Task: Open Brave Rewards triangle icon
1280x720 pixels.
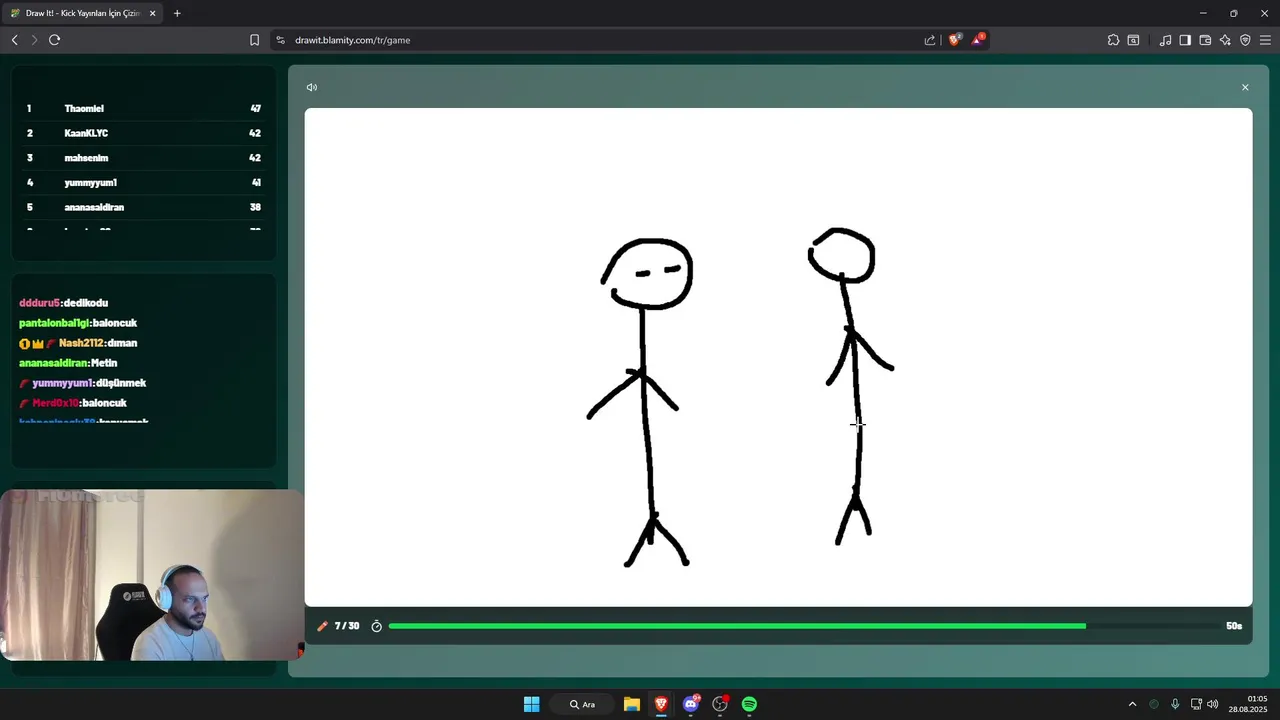Action: (x=979, y=40)
